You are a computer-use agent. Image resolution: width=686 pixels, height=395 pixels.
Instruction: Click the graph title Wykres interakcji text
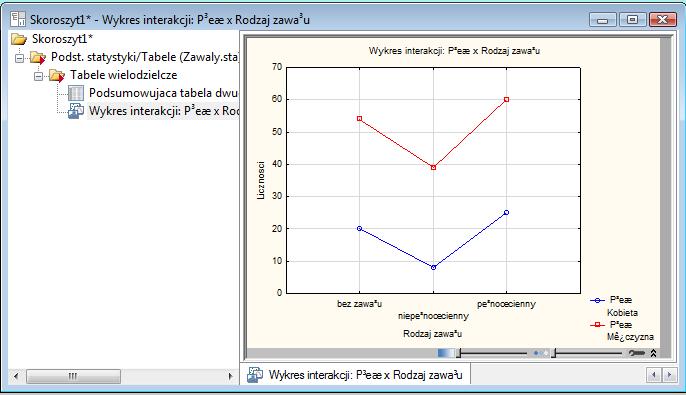coord(454,51)
